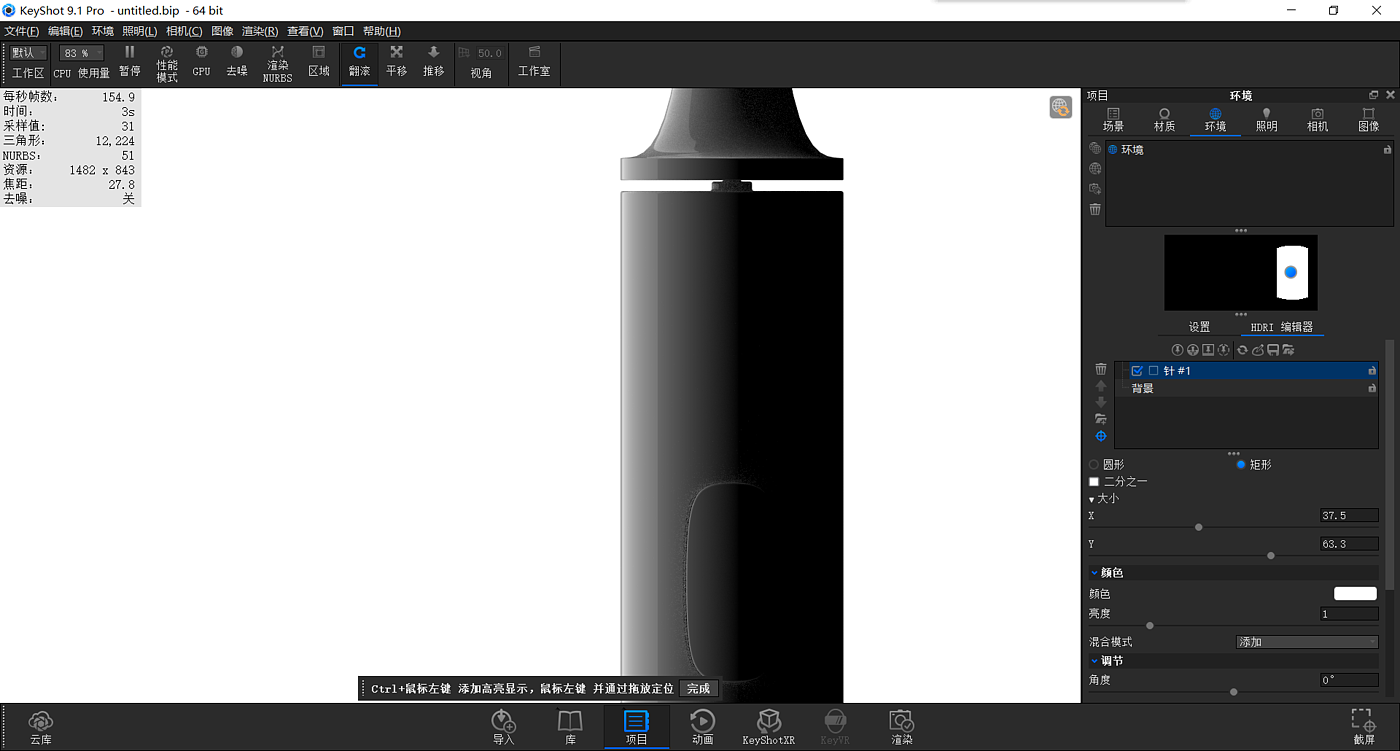The width and height of the screenshot is (1400, 751).
Task: Activate region render (区域) tool
Action: pos(319,61)
